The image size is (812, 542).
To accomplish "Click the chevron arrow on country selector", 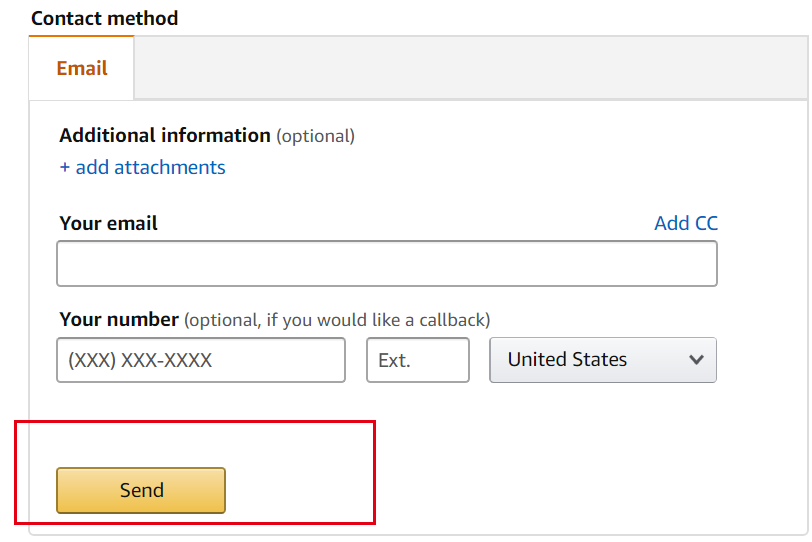I will (x=696, y=360).
